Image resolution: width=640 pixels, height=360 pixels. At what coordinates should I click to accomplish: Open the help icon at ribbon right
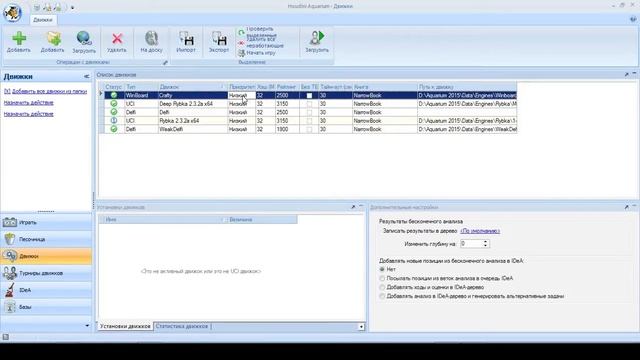(633, 19)
